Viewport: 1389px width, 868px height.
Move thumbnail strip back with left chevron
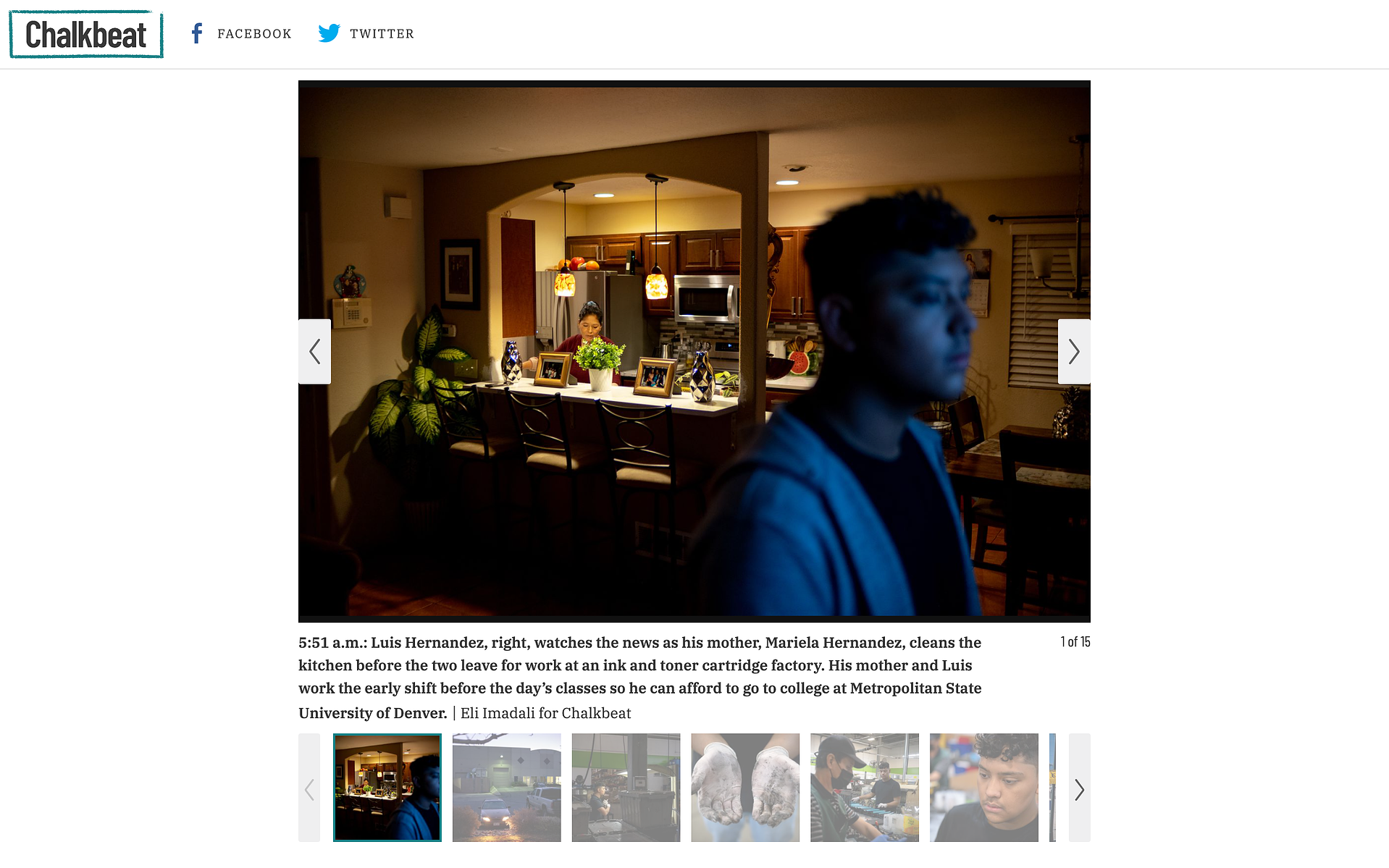(x=309, y=788)
